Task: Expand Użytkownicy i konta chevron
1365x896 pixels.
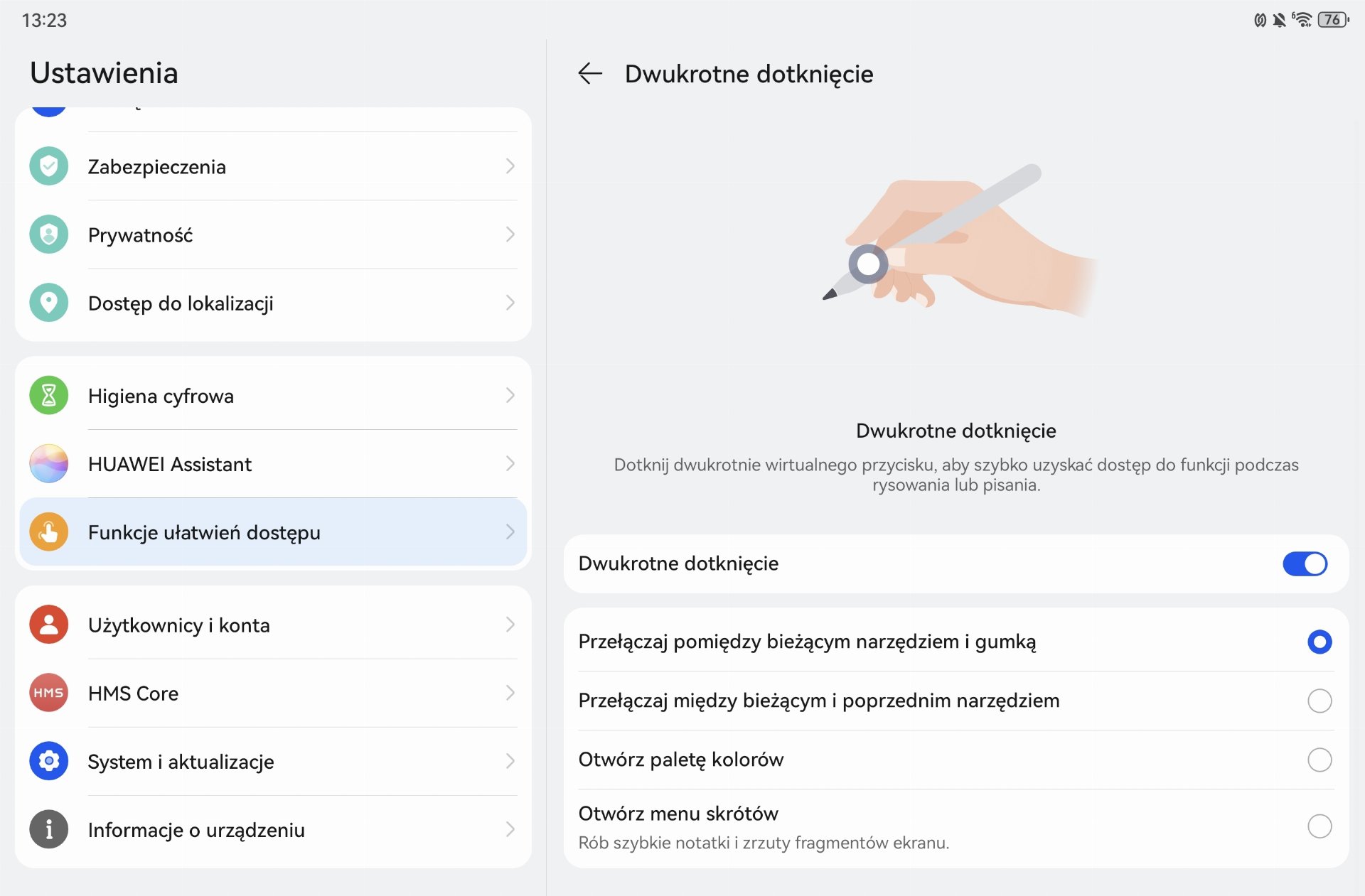Action: (510, 625)
